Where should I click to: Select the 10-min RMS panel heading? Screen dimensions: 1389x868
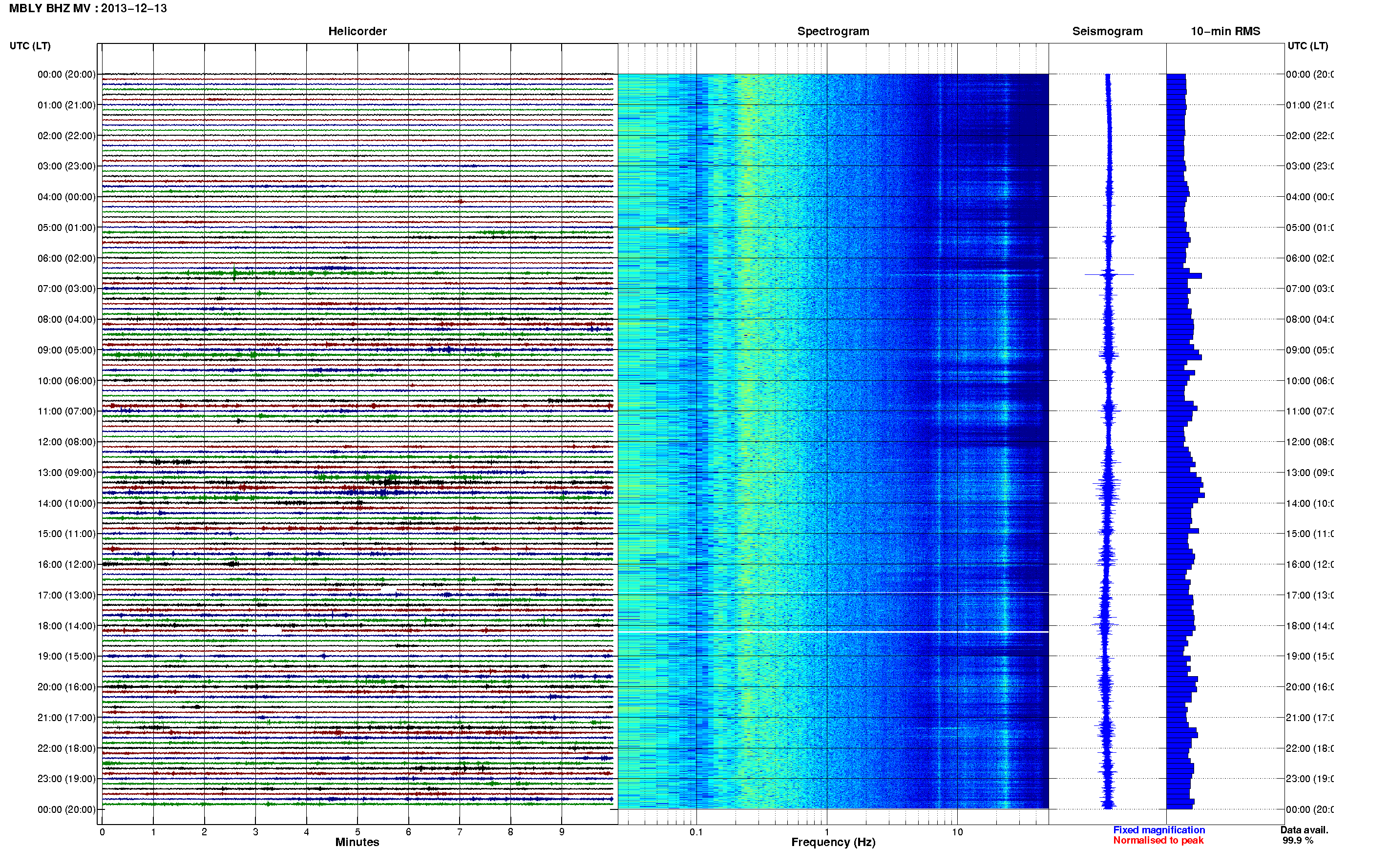coord(1225,31)
